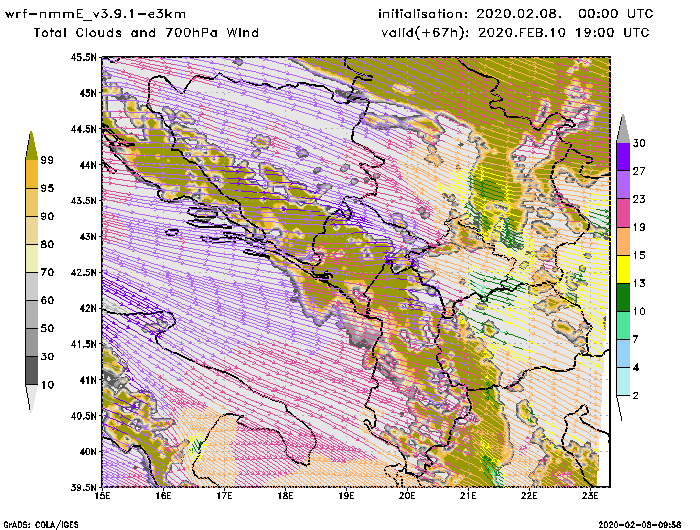Pick the 95–99 golden swatch in cloud legend
The image size is (700, 530).
click(32, 174)
